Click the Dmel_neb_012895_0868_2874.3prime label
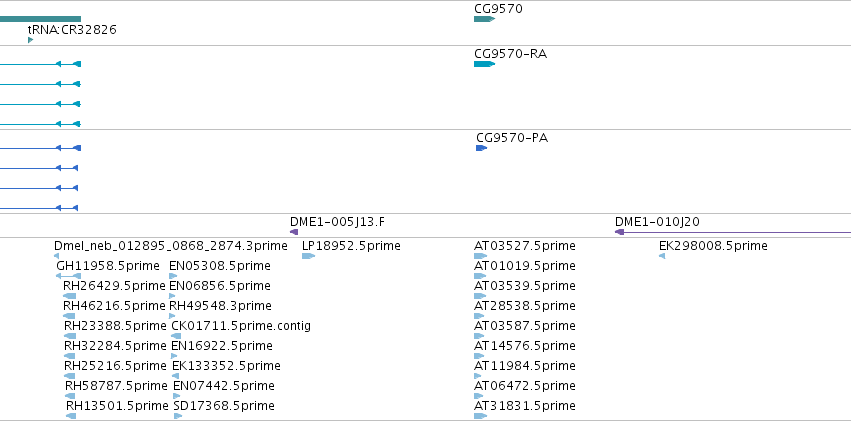851x421 pixels. tap(170, 246)
